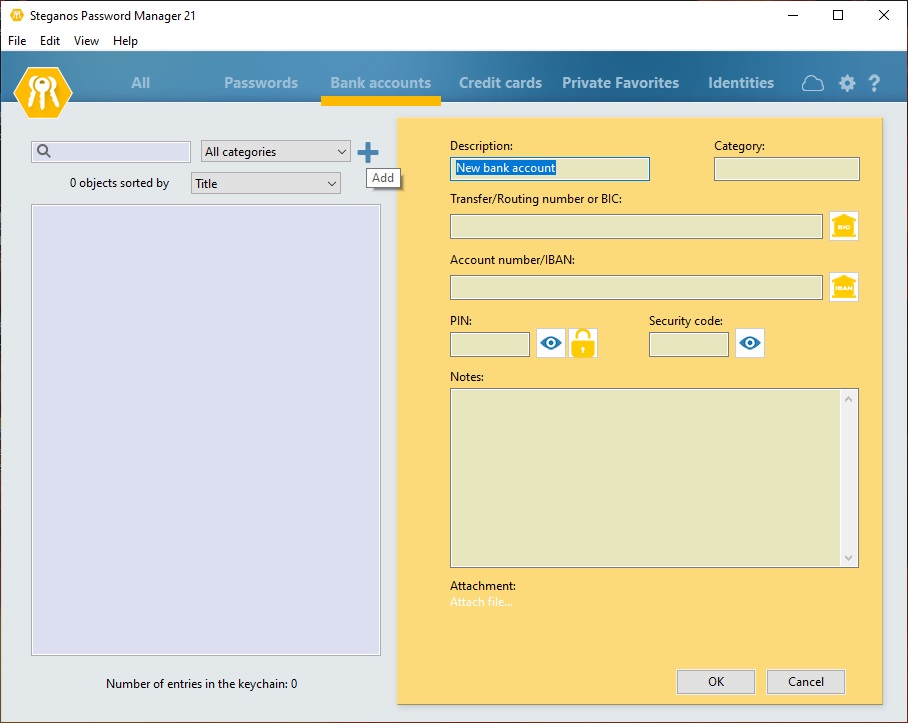908x723 pixels.
Task: Open the IBAN lookup icon
Action: point(843,287)
